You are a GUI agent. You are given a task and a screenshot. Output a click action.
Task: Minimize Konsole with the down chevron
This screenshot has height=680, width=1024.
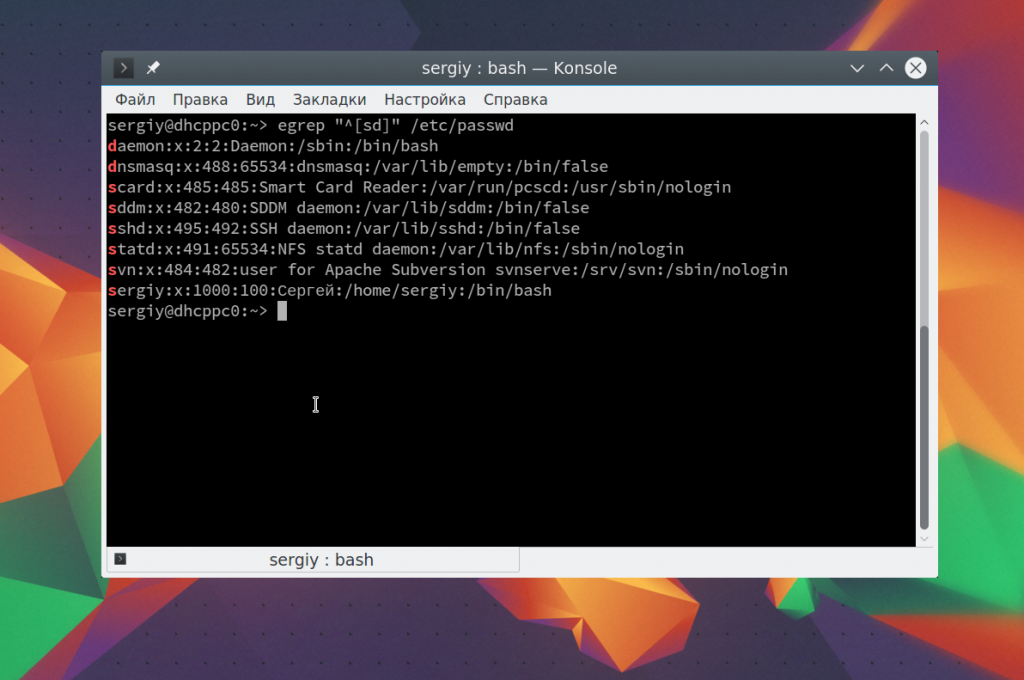click(857, 68)
